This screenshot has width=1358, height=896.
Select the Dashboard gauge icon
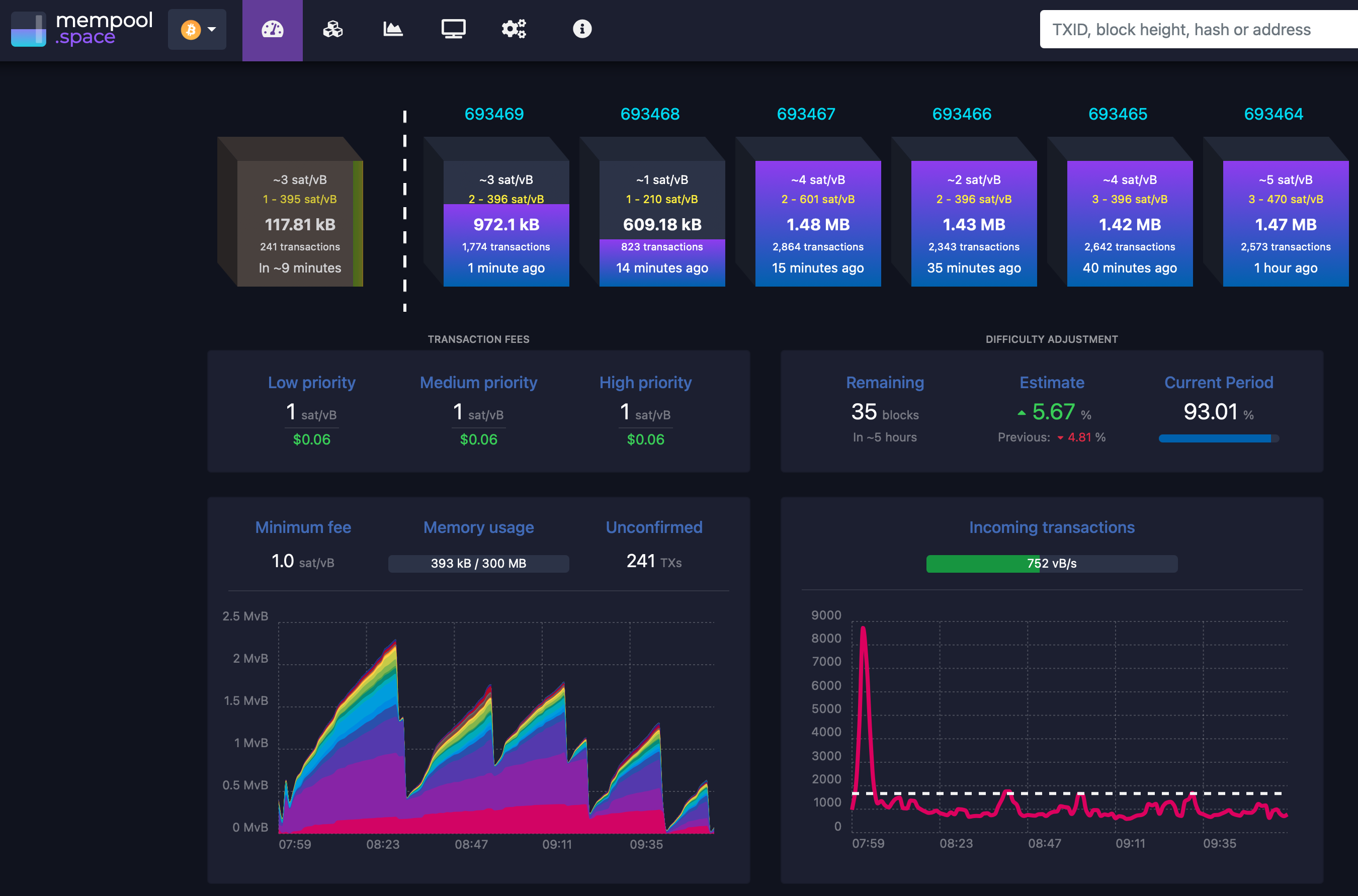click(x=273, y=29)
